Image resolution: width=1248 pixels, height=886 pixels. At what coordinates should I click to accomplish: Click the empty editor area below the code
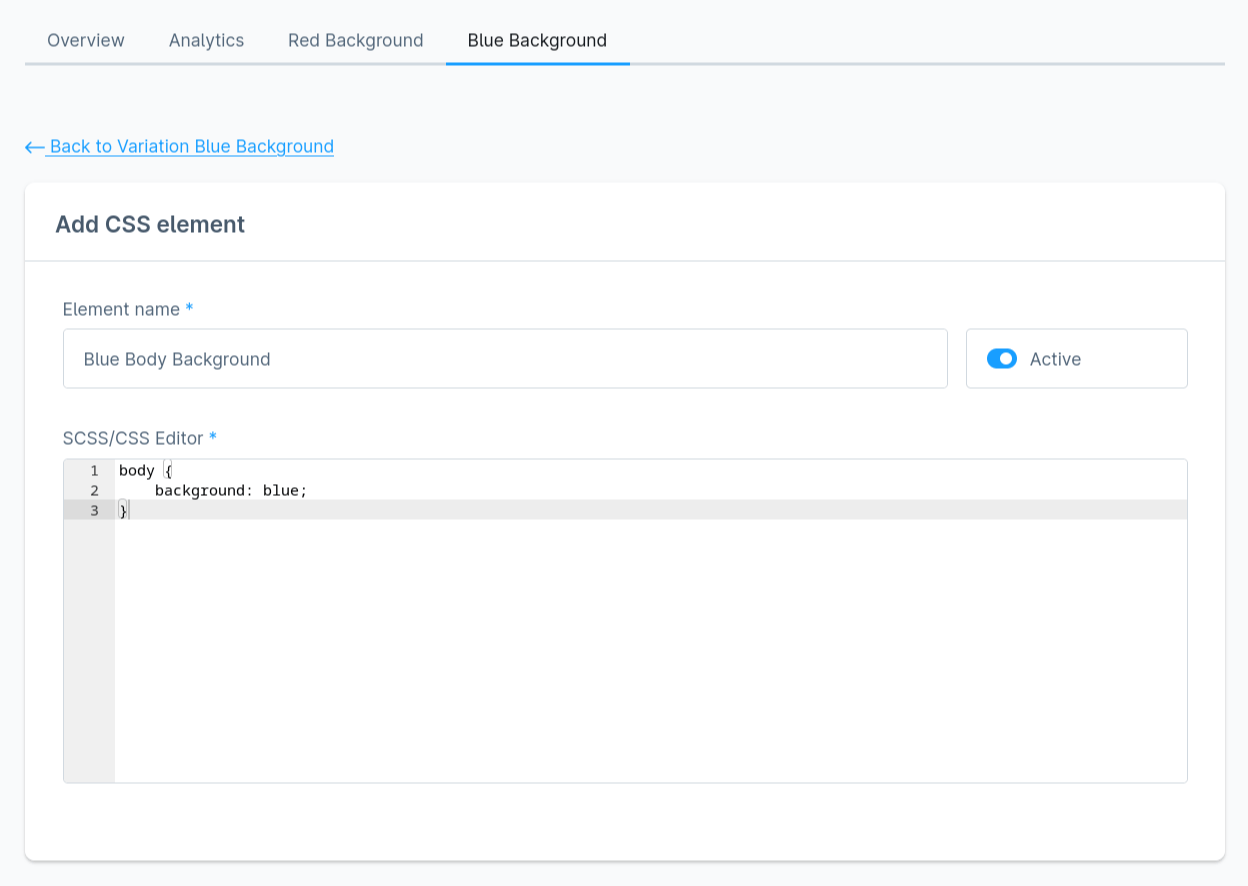pos(650,650)
